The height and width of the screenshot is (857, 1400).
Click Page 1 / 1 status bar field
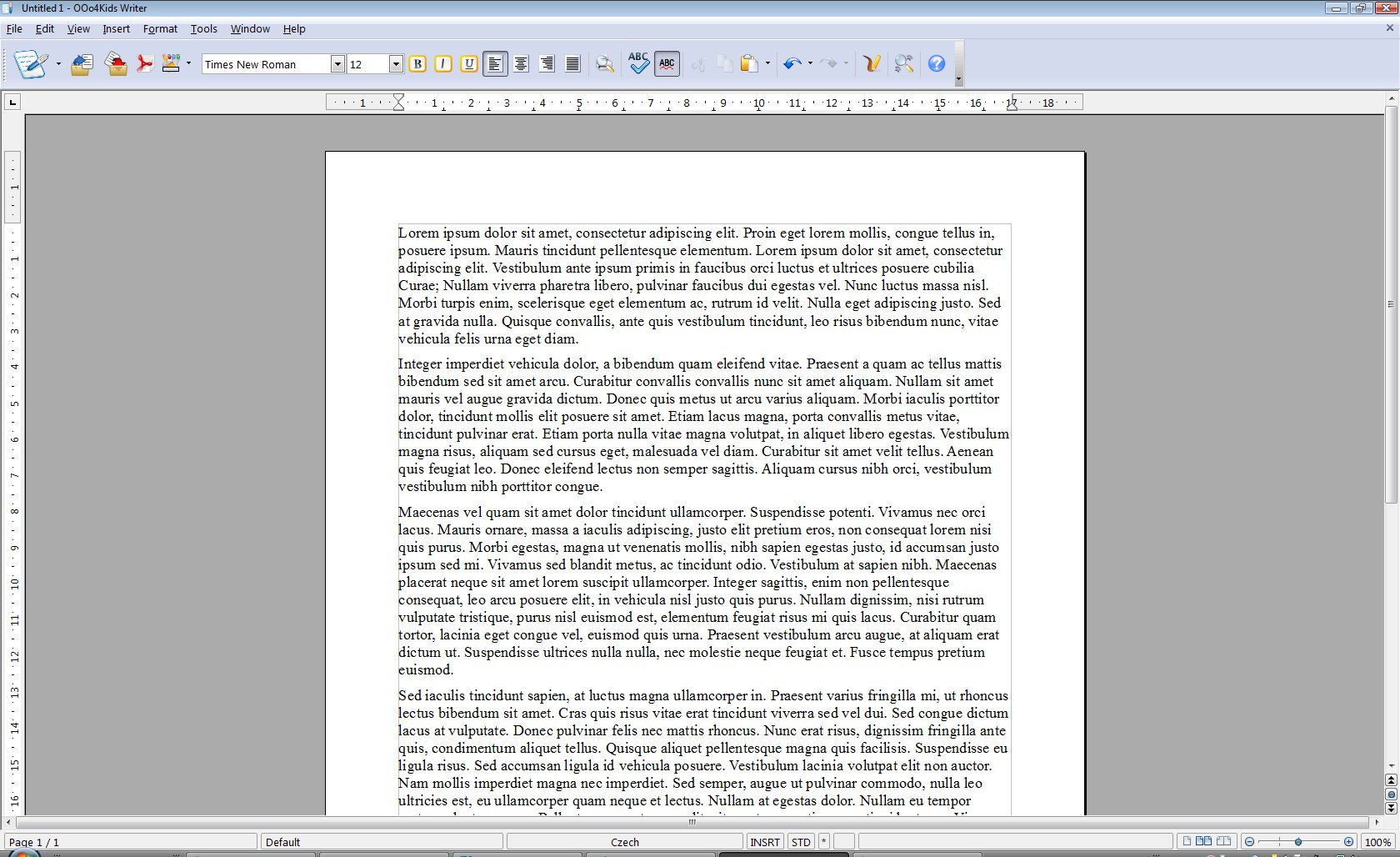click(131, 842)
